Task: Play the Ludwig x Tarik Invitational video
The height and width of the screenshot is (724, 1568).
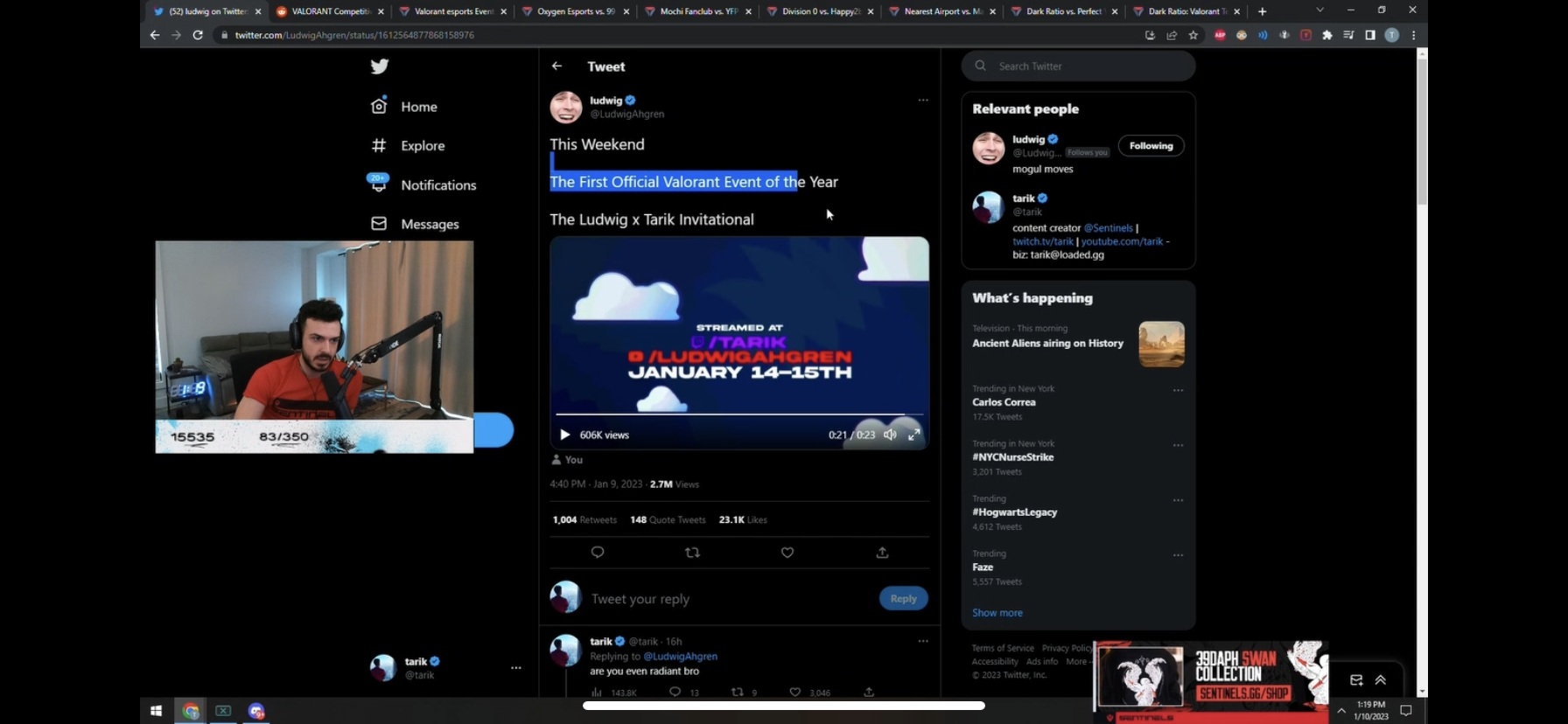Action: 564,435
